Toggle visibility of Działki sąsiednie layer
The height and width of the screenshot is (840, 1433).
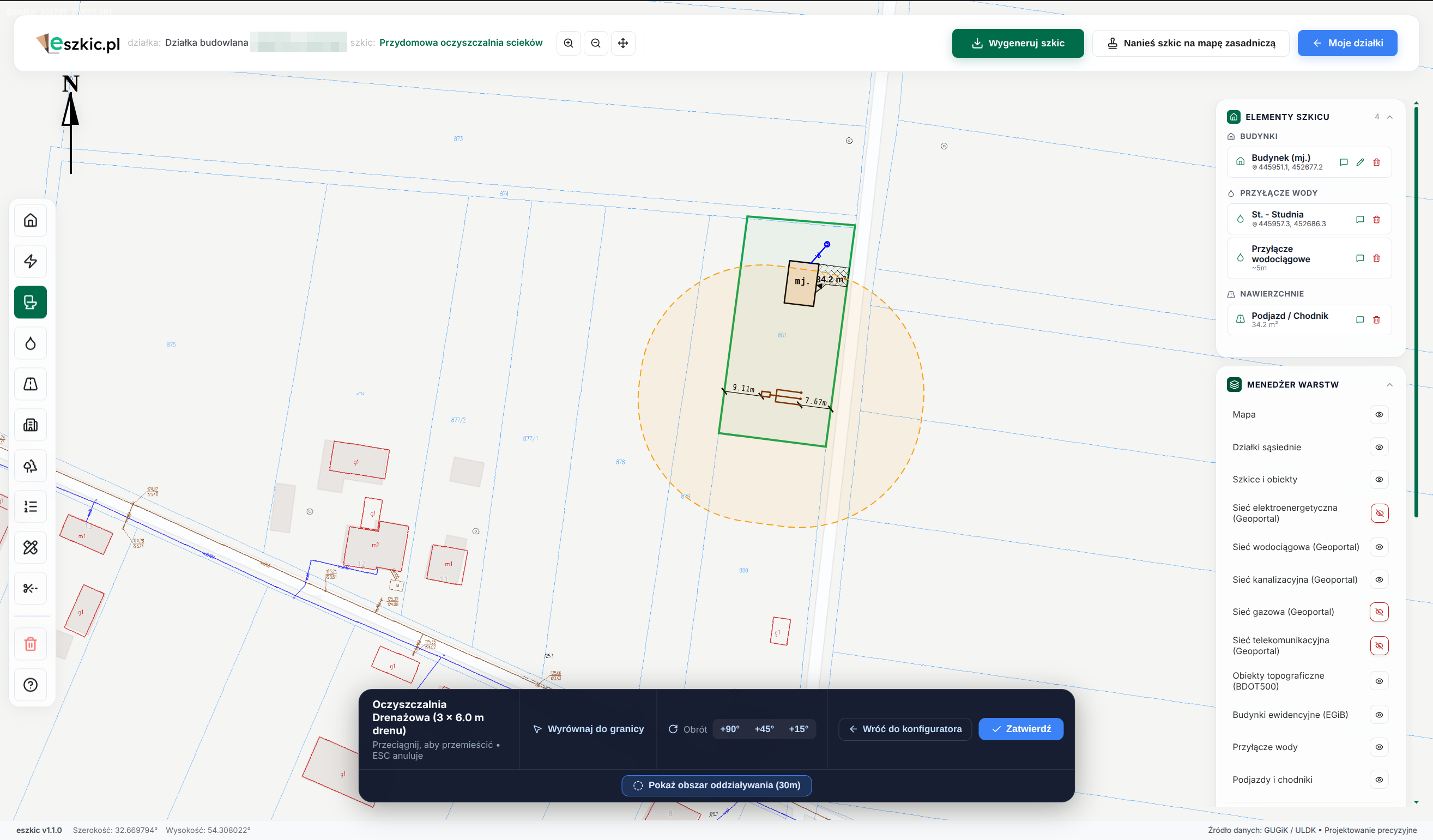[x=1379, y=448]
